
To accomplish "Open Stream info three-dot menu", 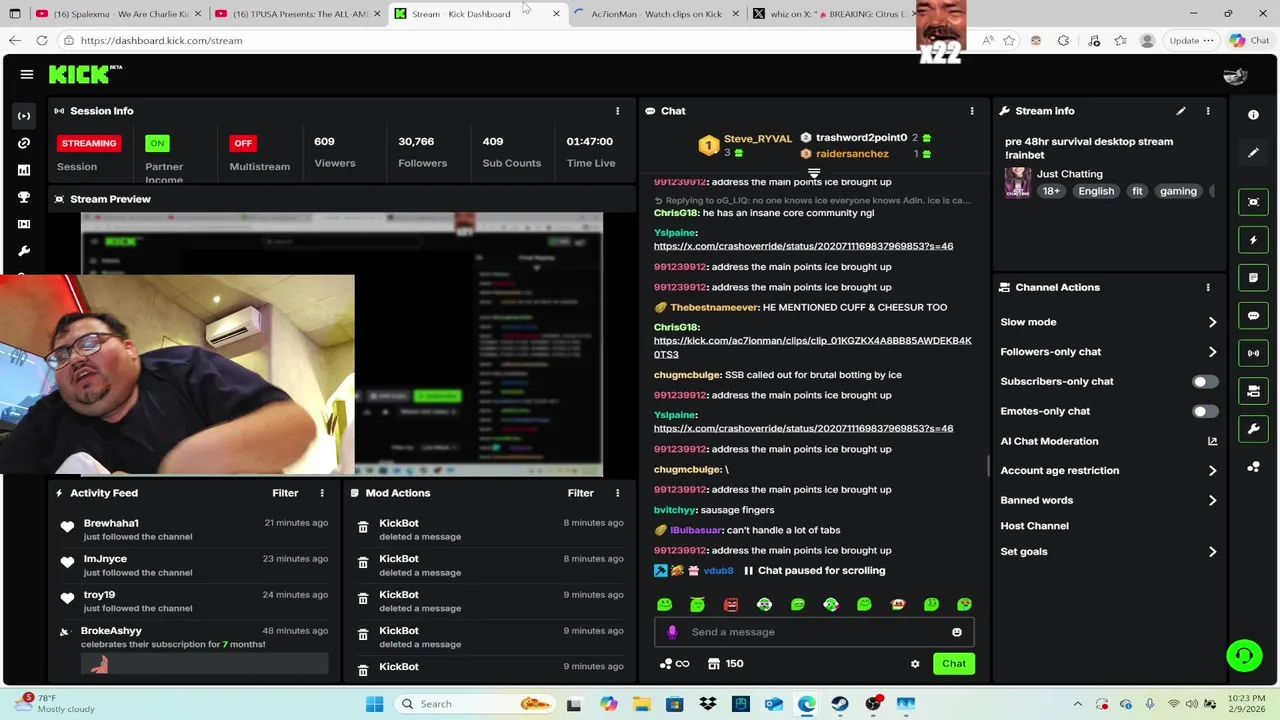I will [1208, 111].
